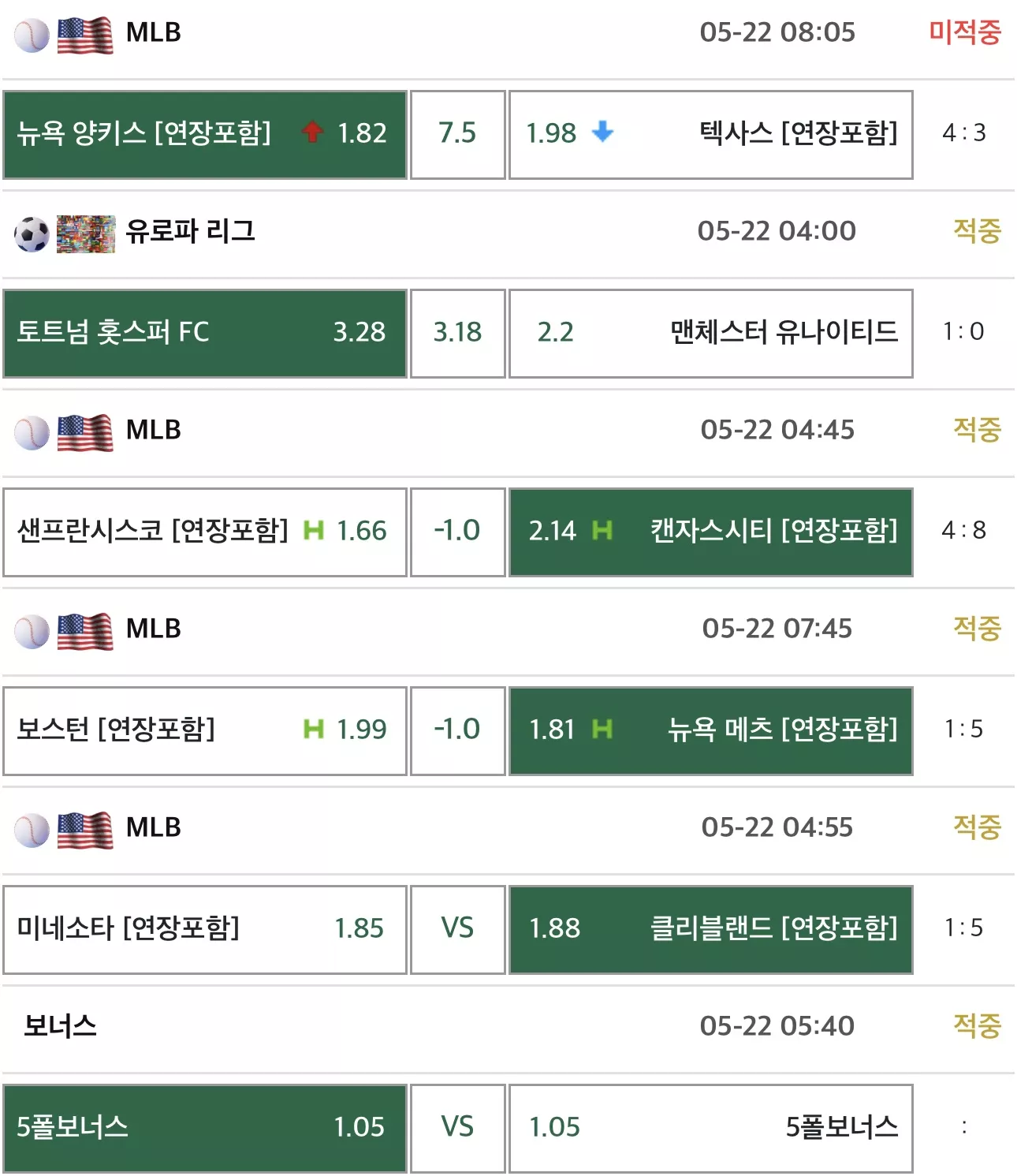This screenshot has width=1017, height=1176.
Task: Click the H icon beside 뉴욕 메츠 odds 1.81
Action: coord(602,729)
